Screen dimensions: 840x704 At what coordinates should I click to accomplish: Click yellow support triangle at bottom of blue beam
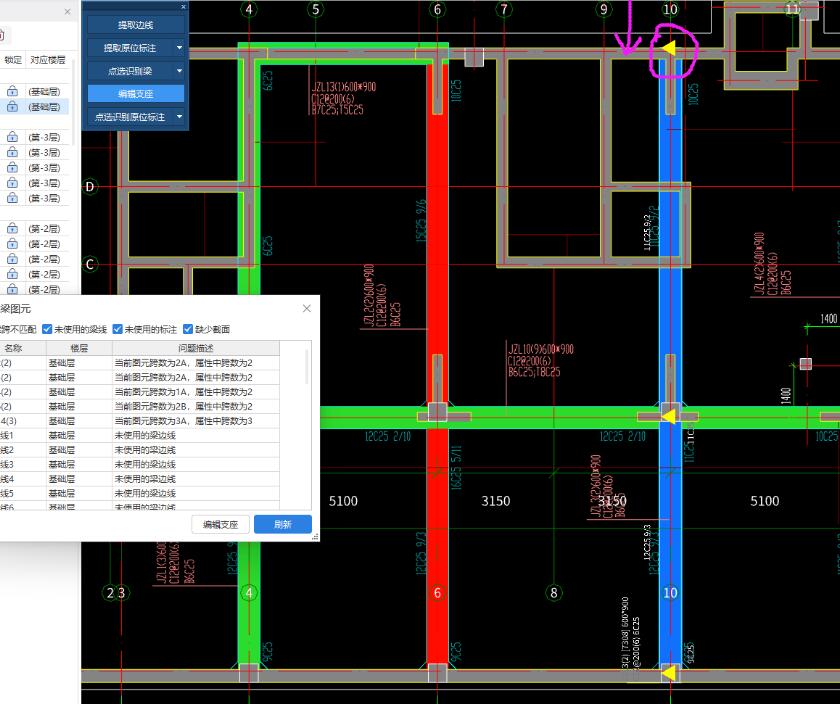click(x=668, y=672)
